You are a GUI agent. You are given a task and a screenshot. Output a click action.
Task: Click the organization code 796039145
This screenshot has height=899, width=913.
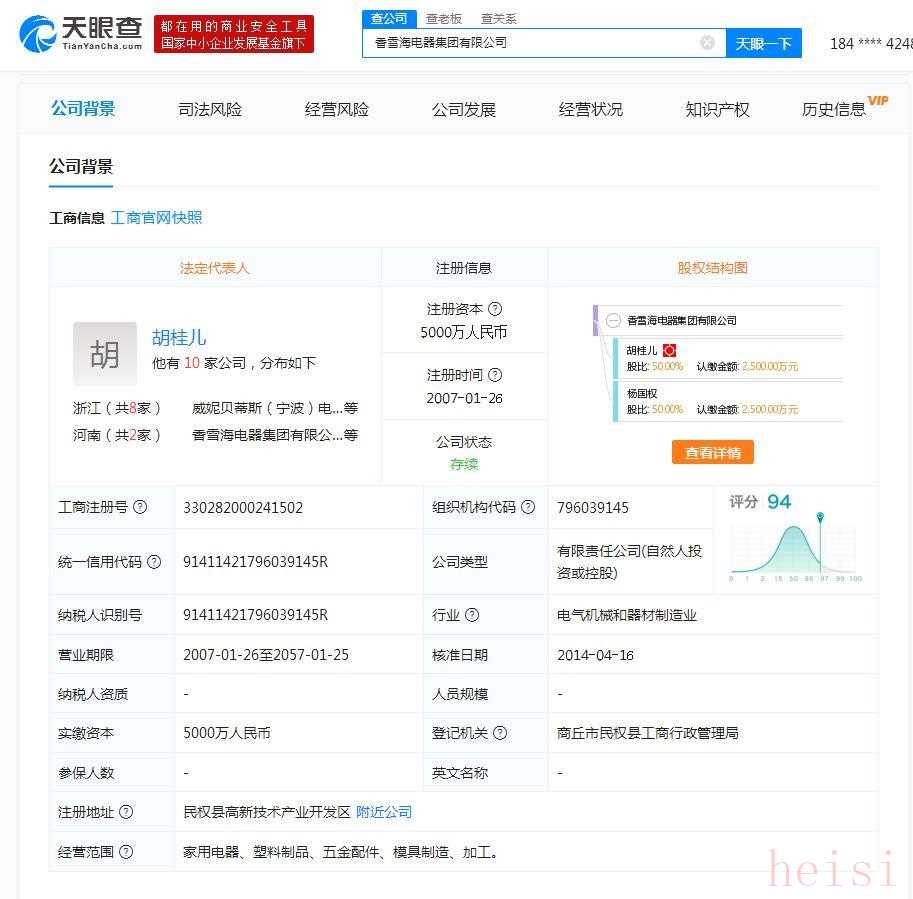click(593, 508)
